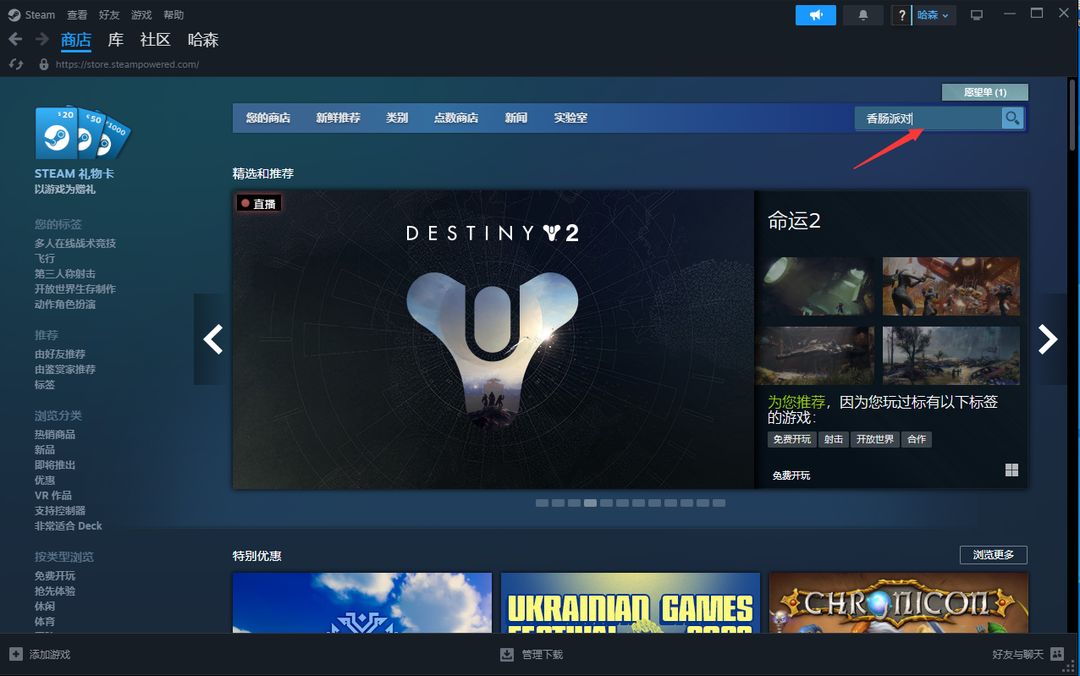Screen dimensions: 1080x676
Task: Open the 由鉴赏家推荐 link
Action: click(x=65, y=369)
